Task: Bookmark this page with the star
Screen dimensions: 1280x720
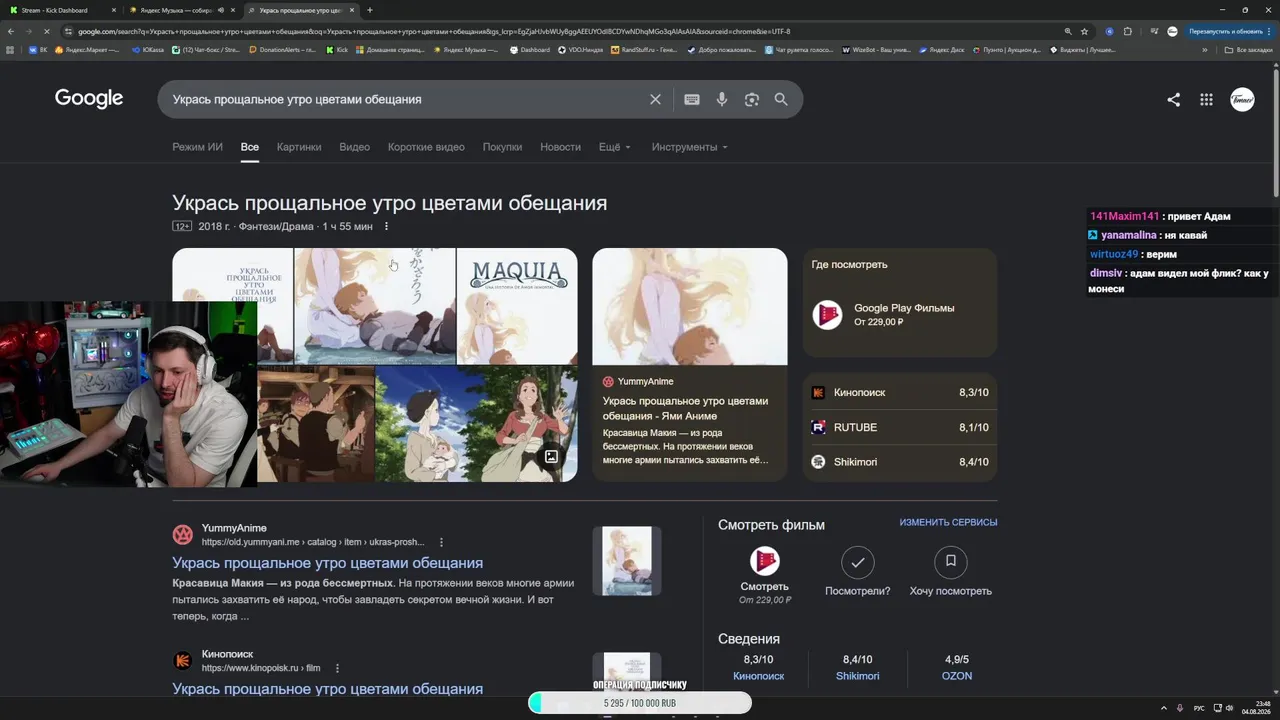Action: coord(1084,32)
